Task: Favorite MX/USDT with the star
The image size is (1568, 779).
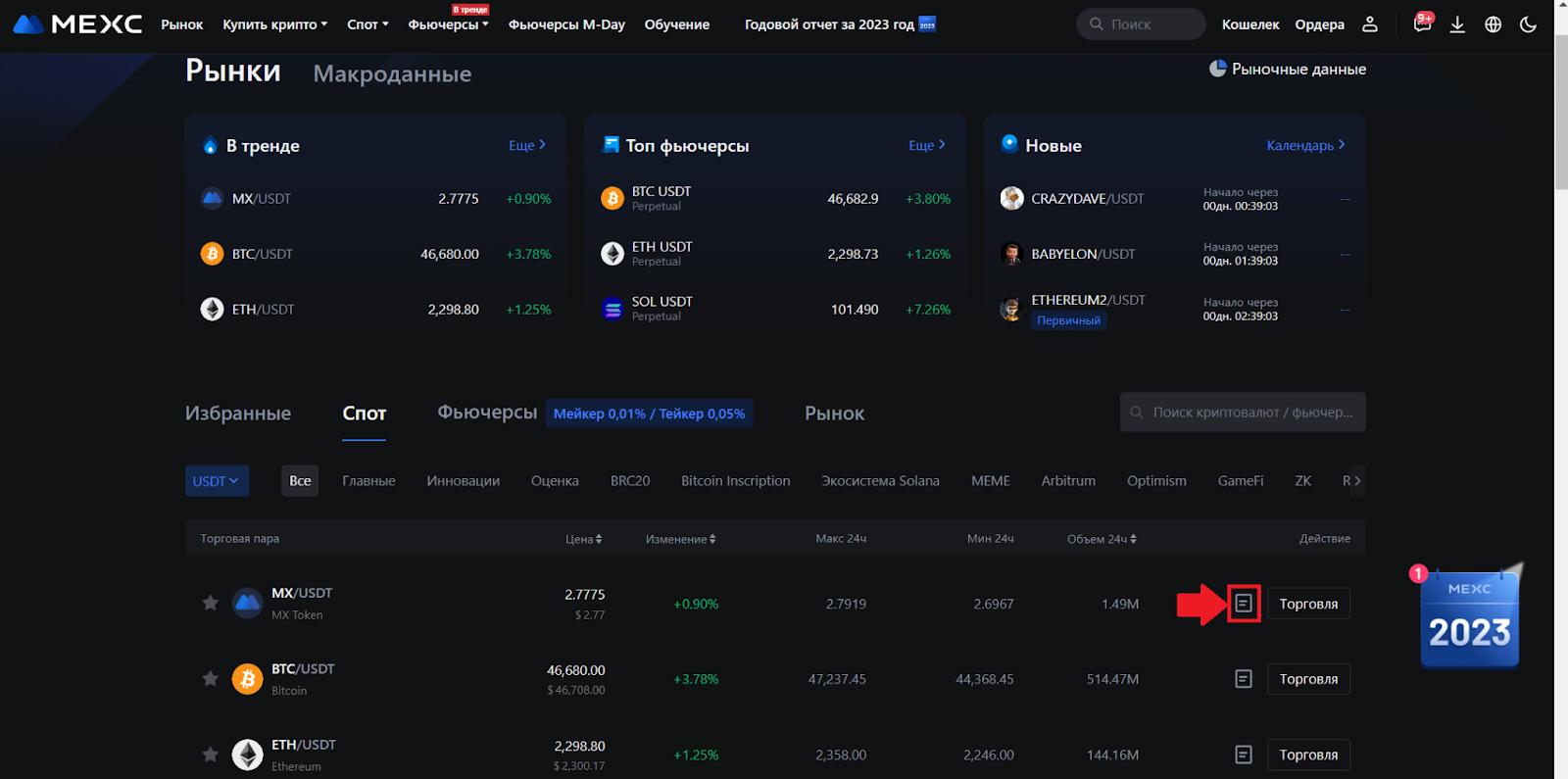Action: 210,603
